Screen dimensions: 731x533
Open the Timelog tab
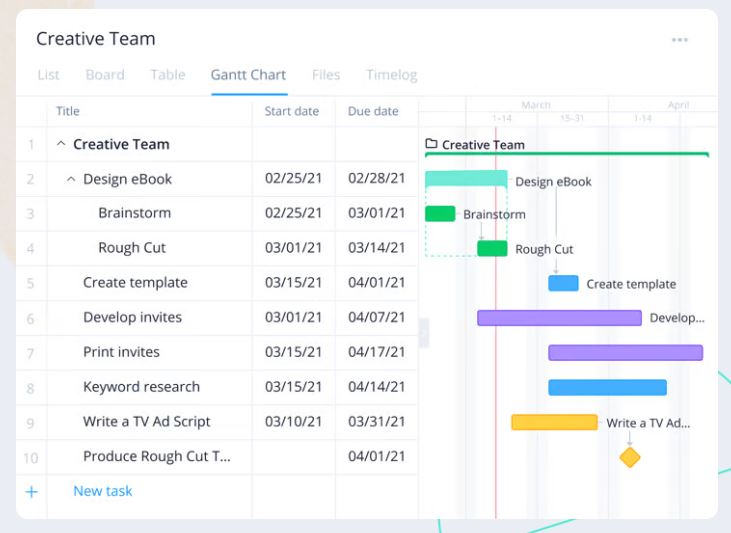(x=392, y=75)
